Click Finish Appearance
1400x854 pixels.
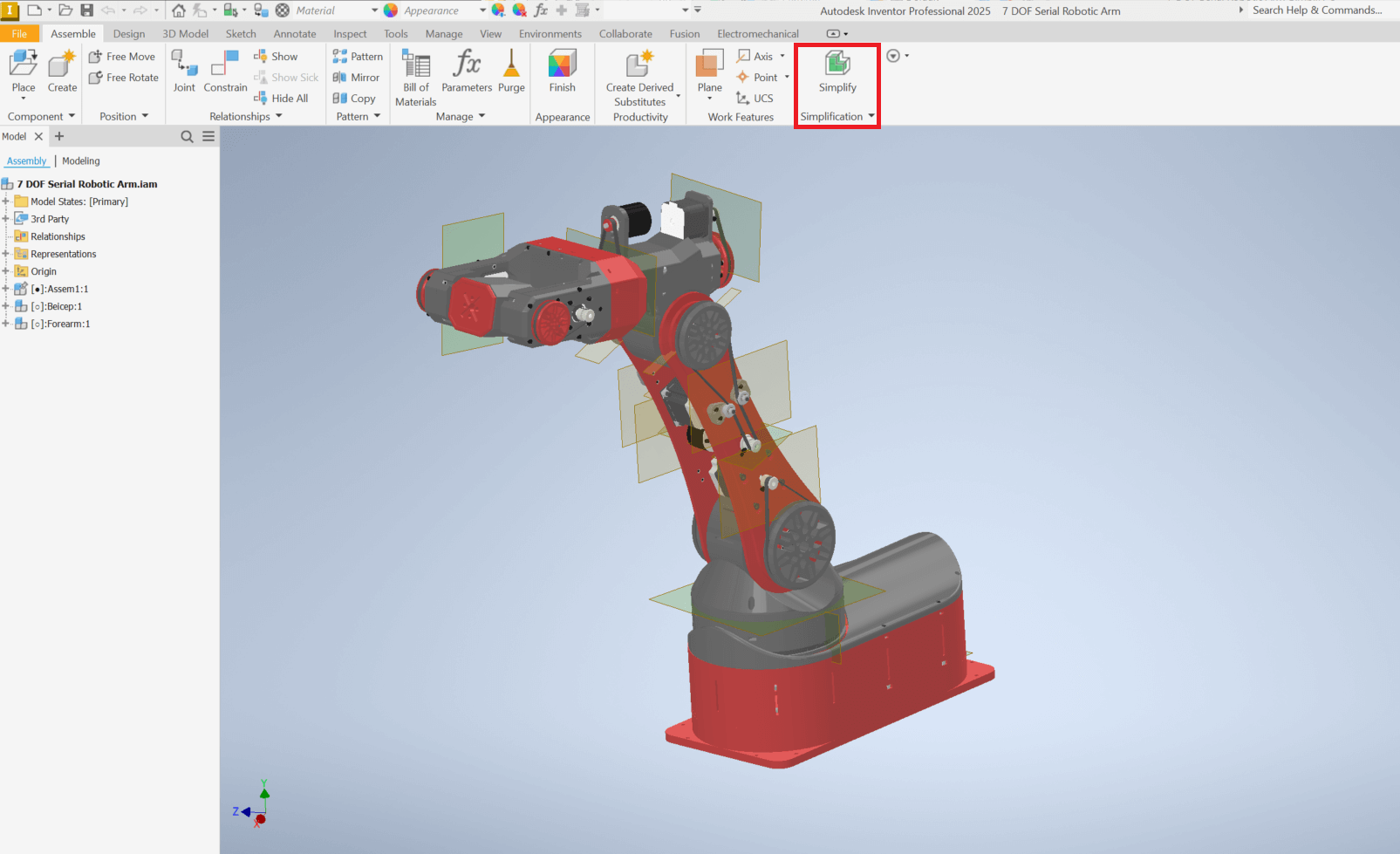click(x=563, y=71)
